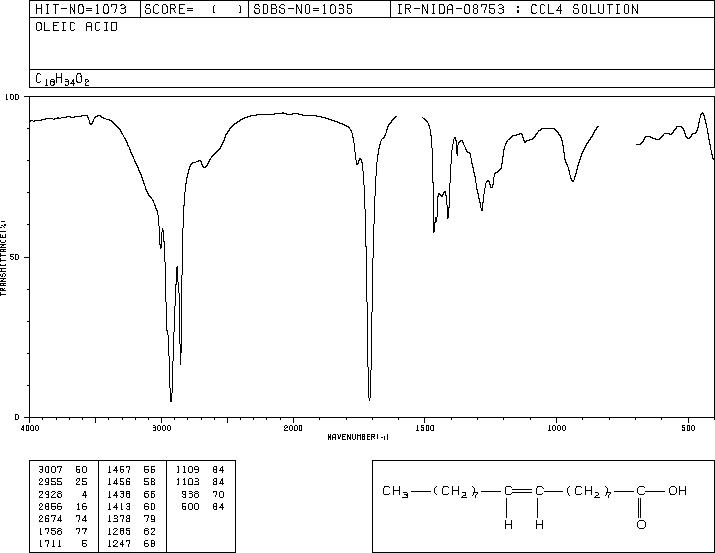
Task: Click the WAVENUMBER axis title
Action: tap(358, 437)
